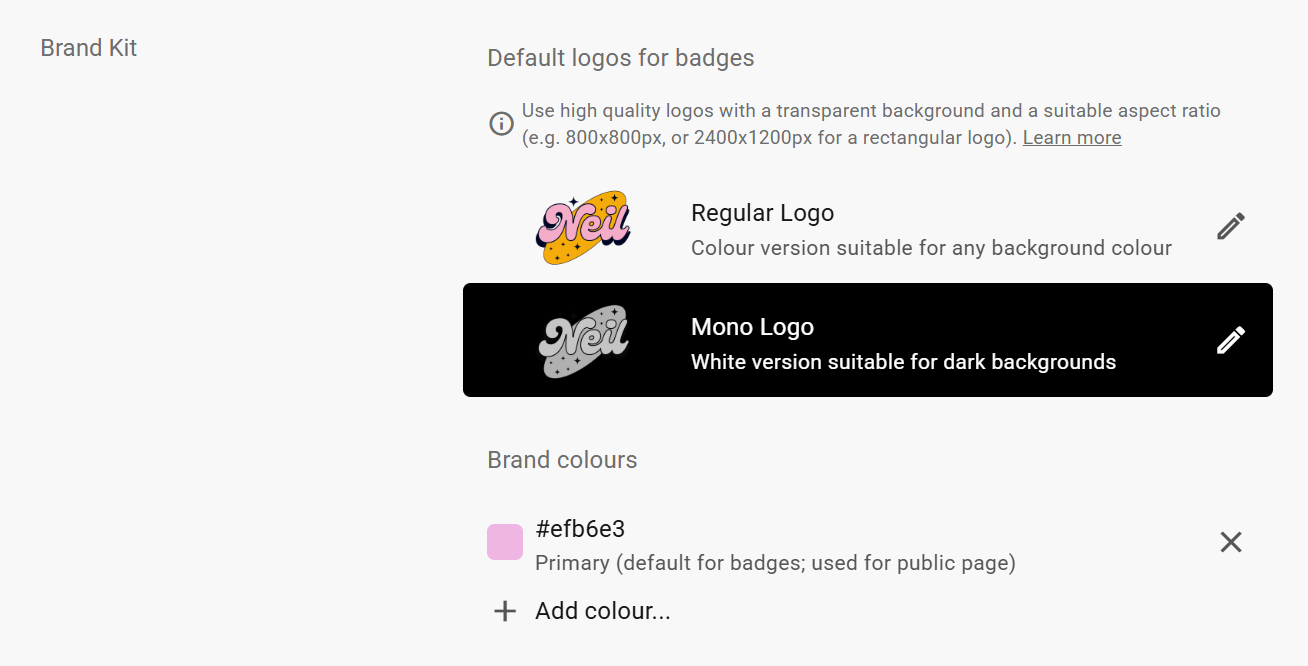Click Add colour to create a new brand colour
Screen dimensions: 1308x666
[x=603, y=610]
